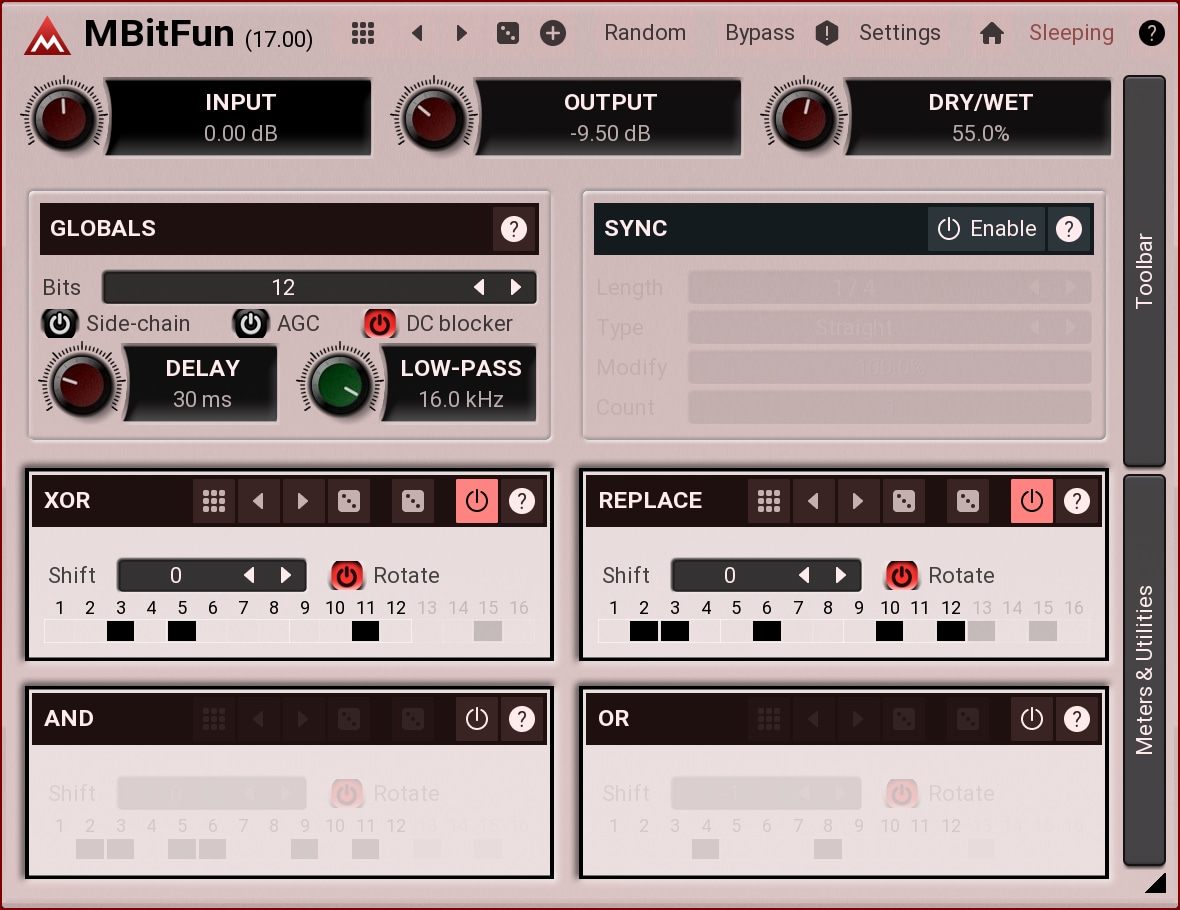The width and height of the screenshot is (1180, 910).
Task: Turn on the AND panel power button
Action: pos(477,719)
